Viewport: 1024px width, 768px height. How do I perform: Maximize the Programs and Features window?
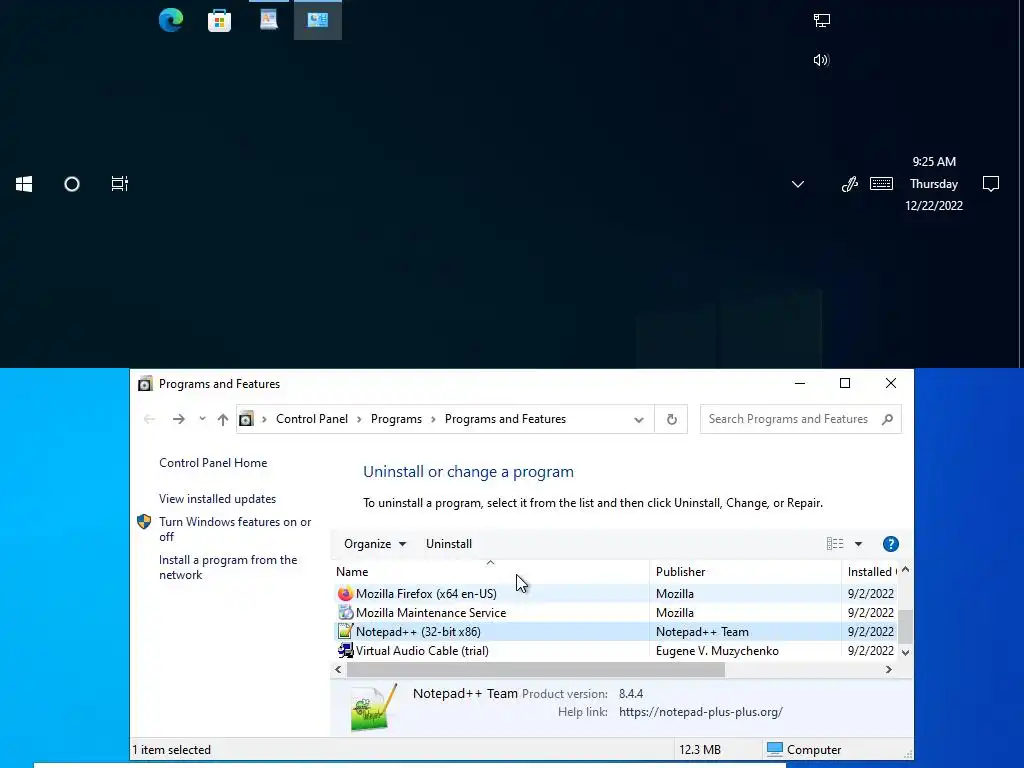click(844, 383)
